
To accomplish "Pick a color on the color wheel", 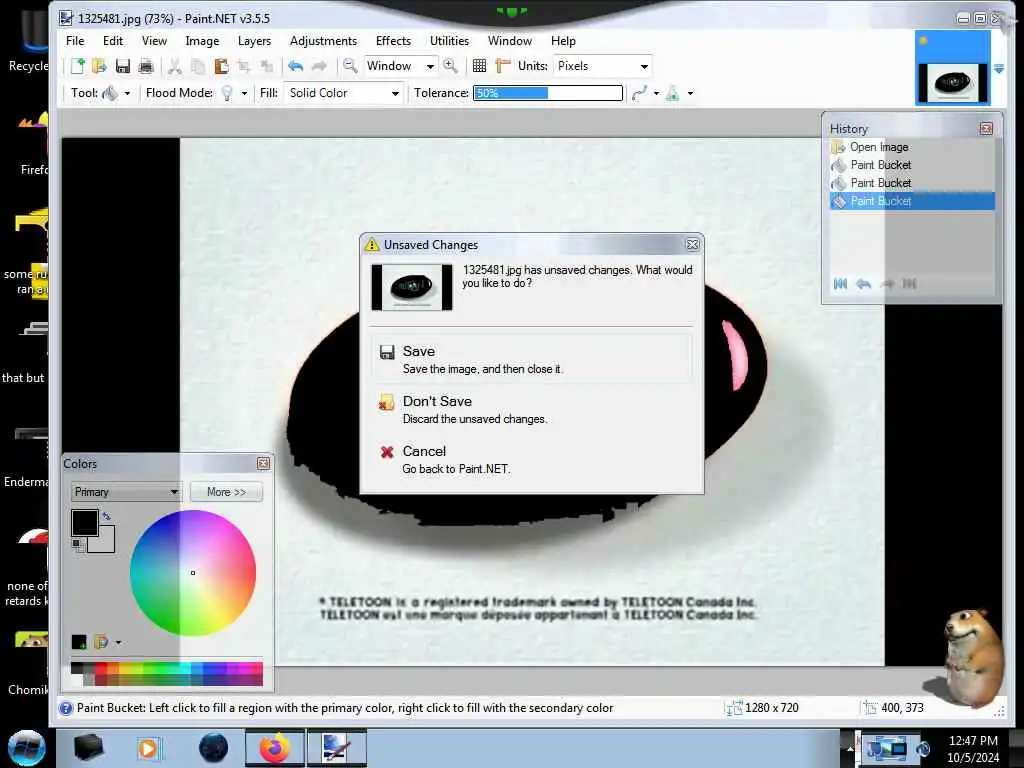I will (x=193, y=573).
